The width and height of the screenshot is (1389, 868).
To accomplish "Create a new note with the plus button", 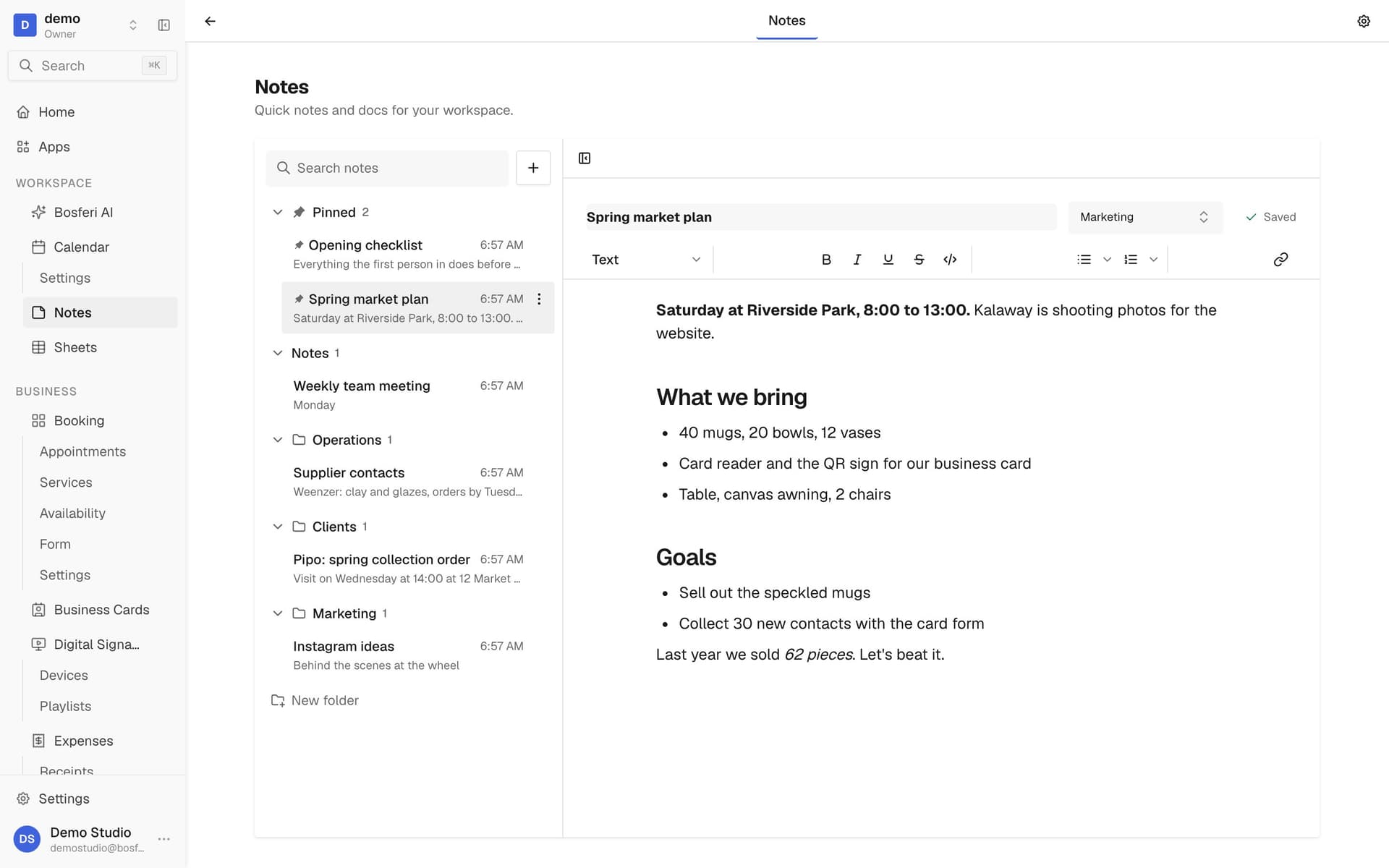I will click(x=533, y=168).
